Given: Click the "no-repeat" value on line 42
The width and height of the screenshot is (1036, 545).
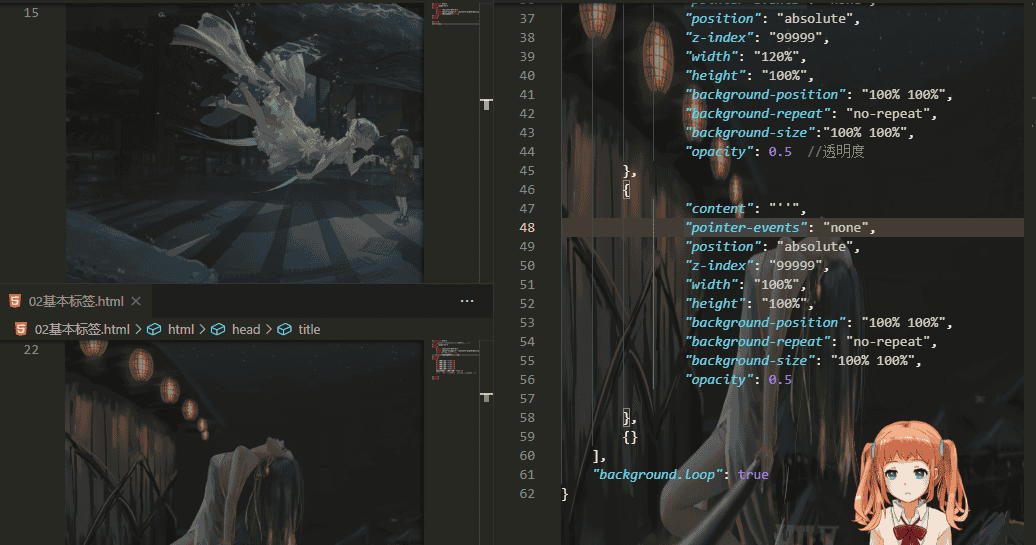Looking at the screenshot, I should tap(887, 114).
